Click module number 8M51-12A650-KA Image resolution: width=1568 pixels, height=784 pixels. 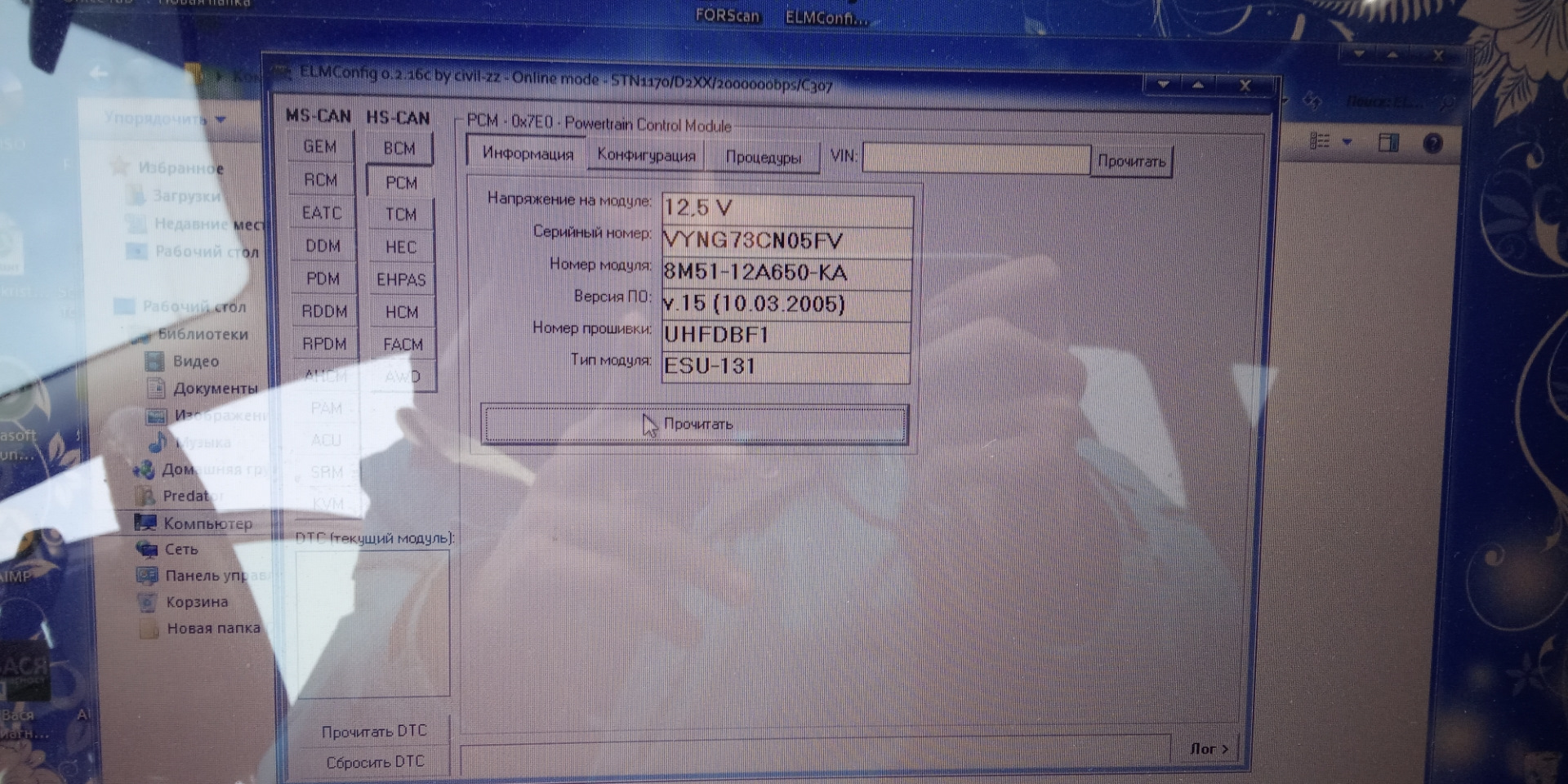[x=786, y=273]
